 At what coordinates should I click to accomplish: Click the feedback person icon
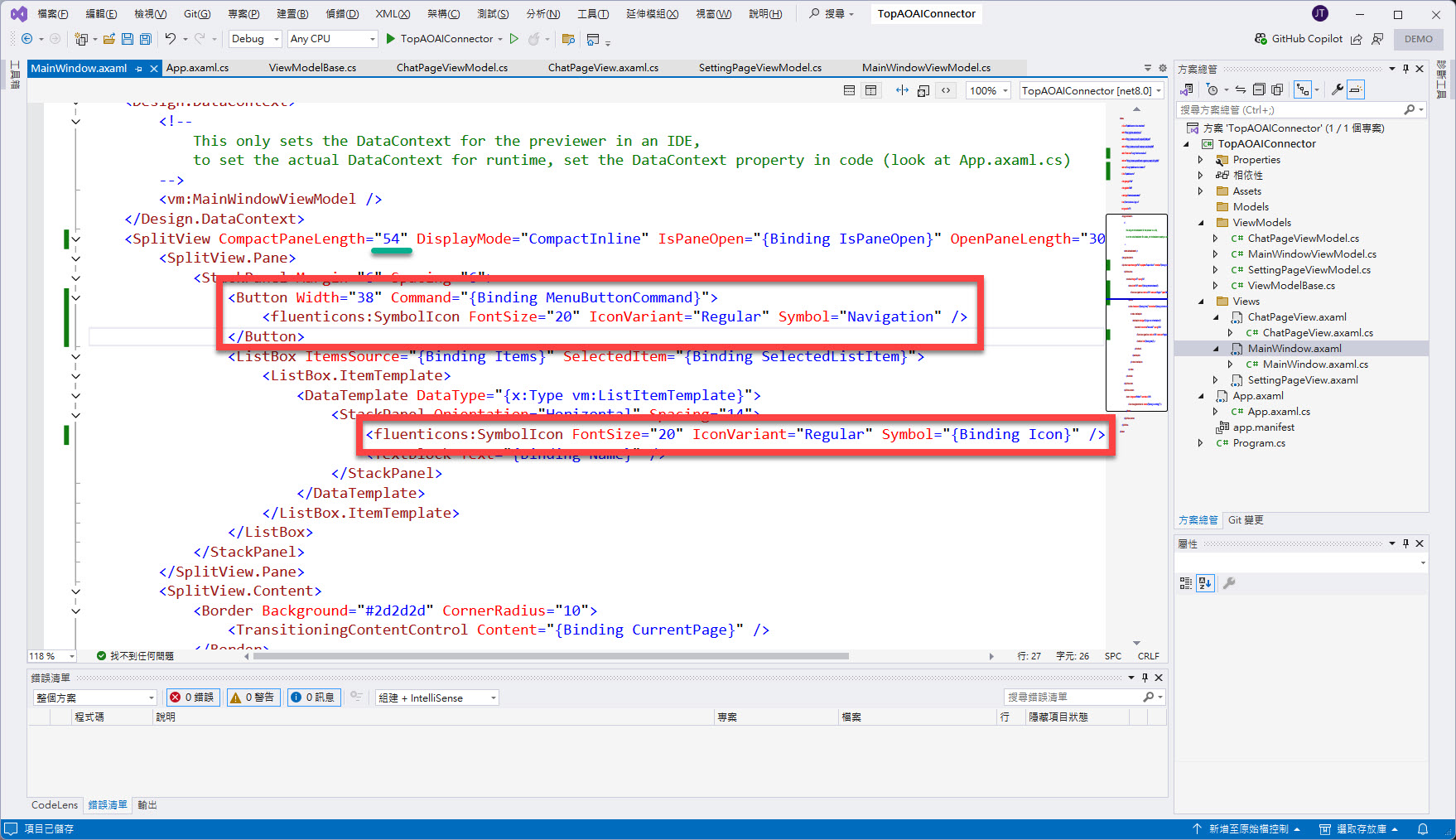[x=1377, y=39]
